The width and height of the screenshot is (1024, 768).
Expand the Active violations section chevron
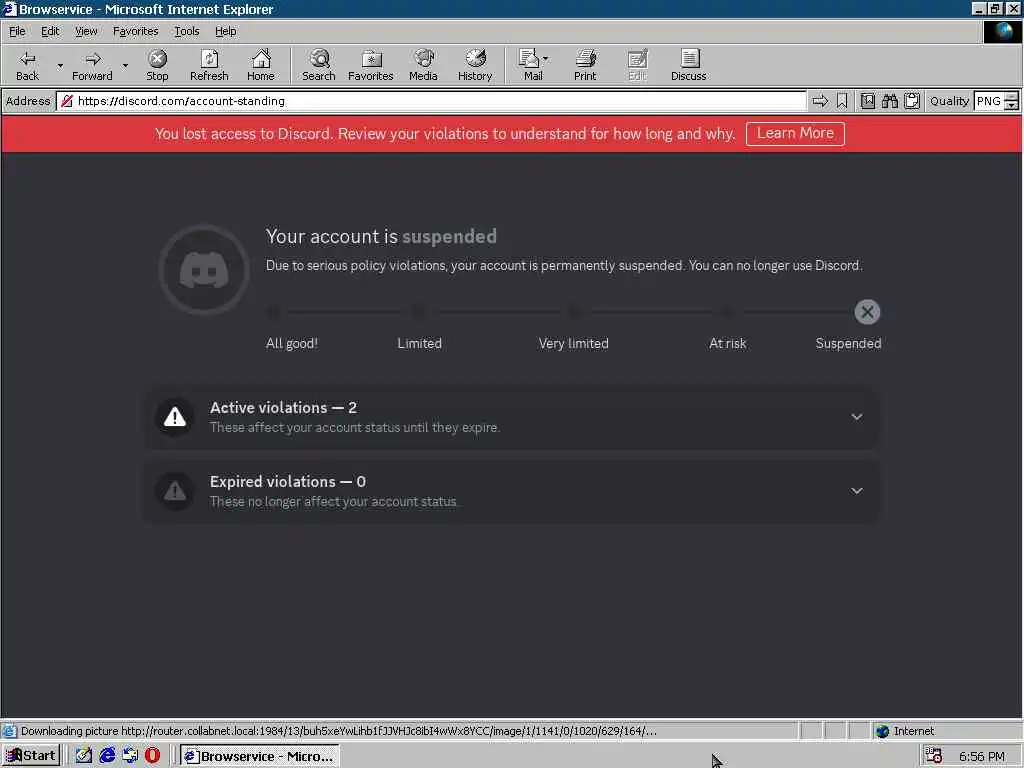[857, 417]
